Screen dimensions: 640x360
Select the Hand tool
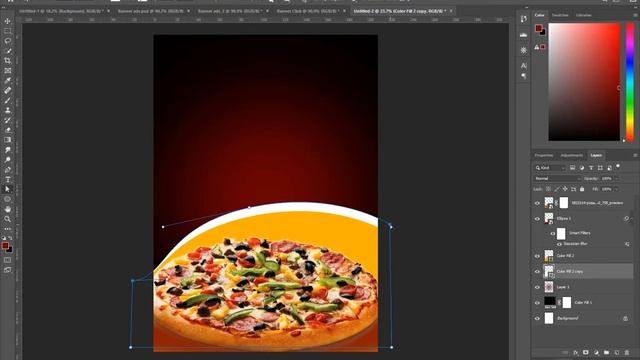point(7,209)
